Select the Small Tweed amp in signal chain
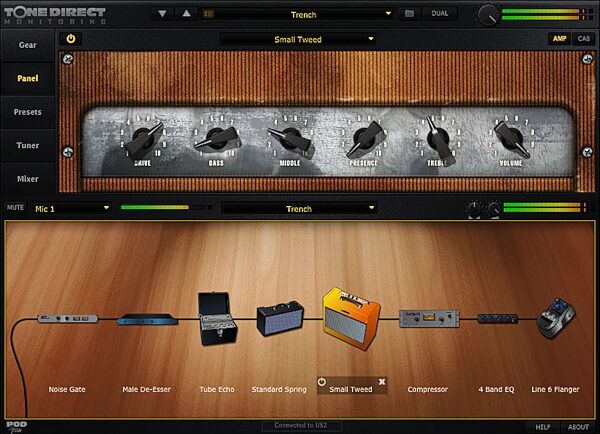This screenshot has height=434, width=600. tap(351, 318)
